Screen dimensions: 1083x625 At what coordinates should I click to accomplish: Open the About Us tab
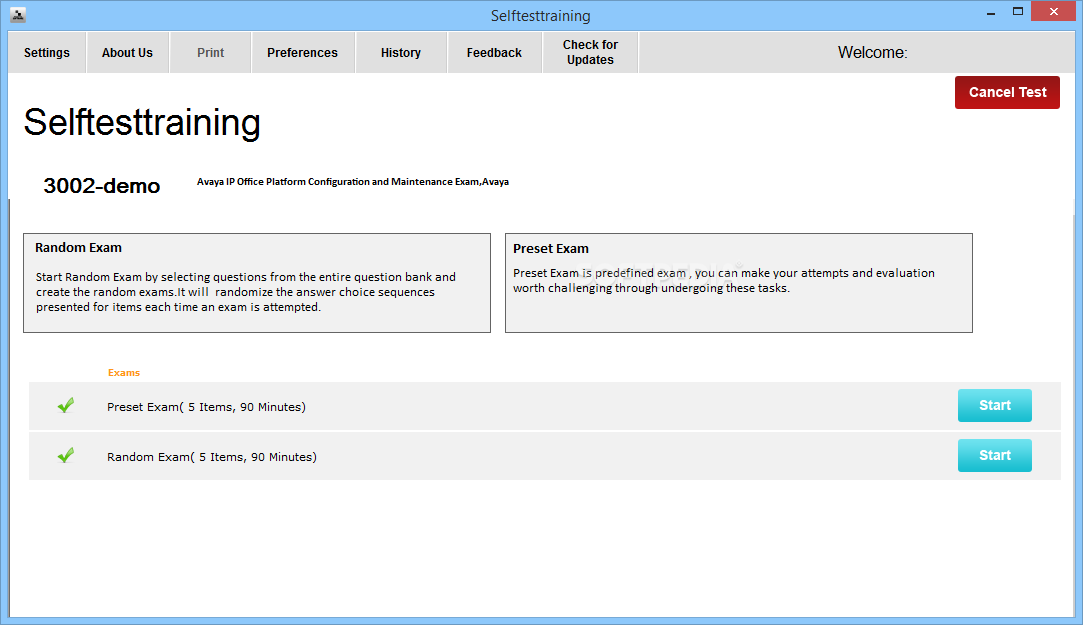pos(127,52)
